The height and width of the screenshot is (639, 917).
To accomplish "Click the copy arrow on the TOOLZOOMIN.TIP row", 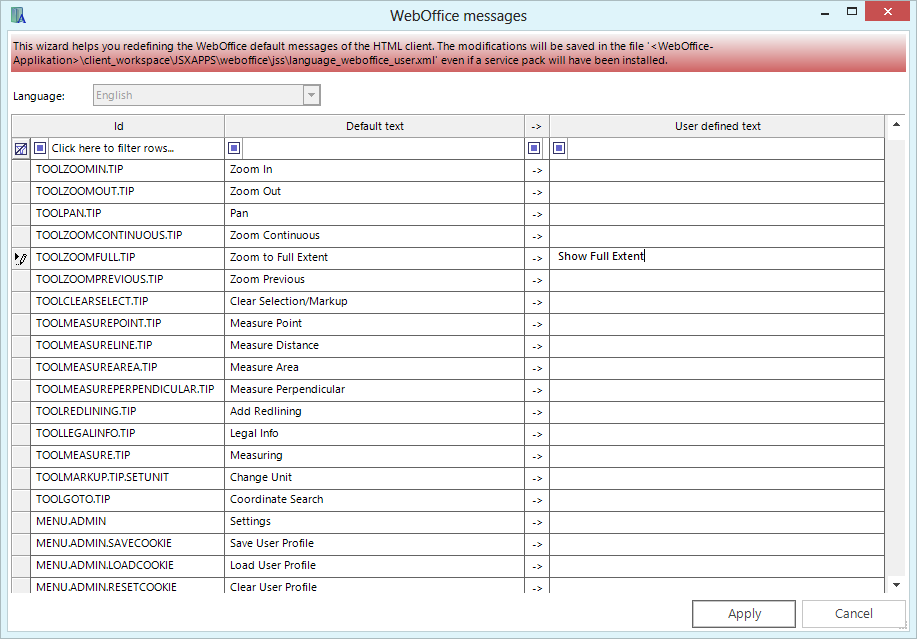I will [536, 169].
